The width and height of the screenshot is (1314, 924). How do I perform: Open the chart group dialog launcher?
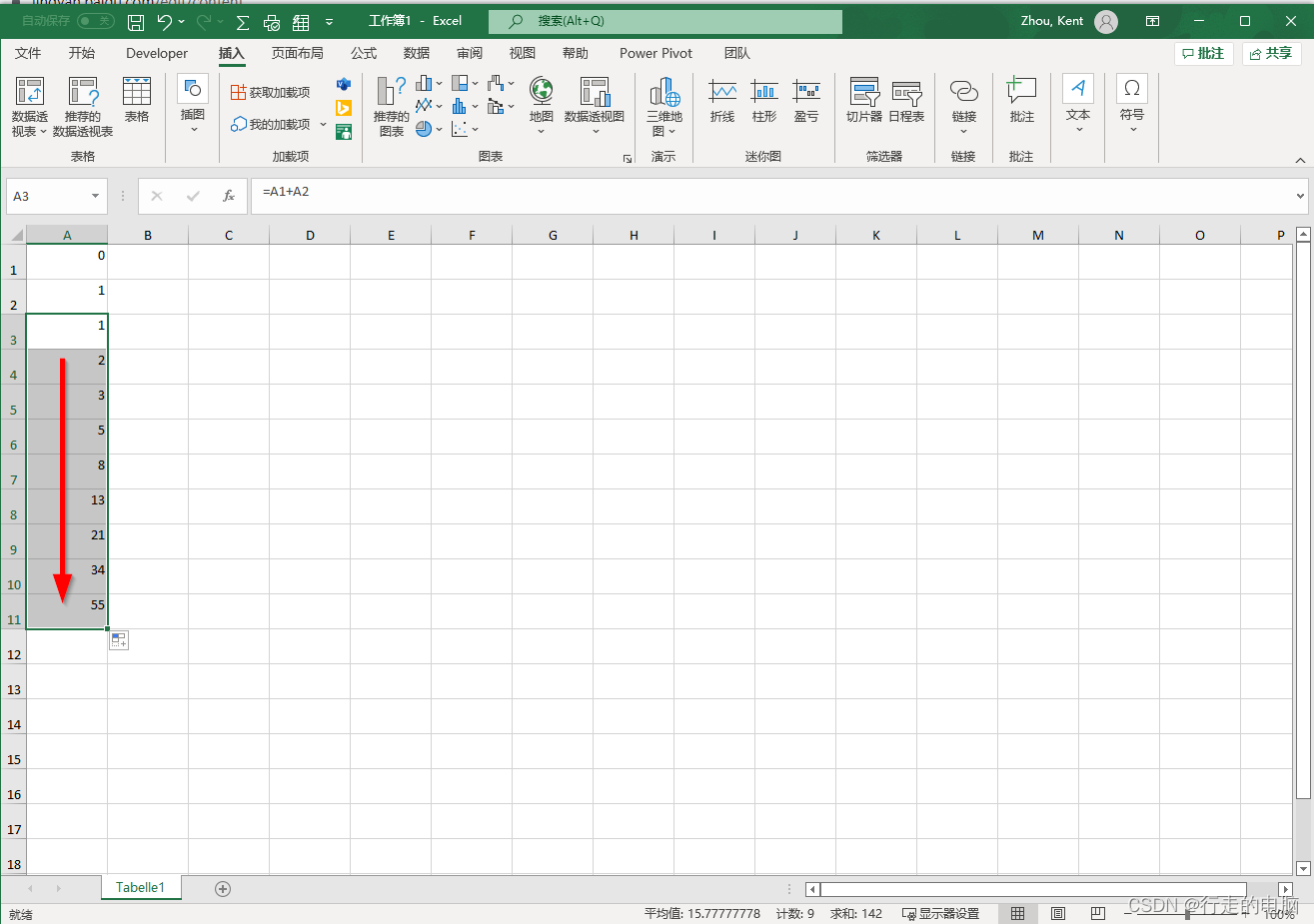[628, 159]
